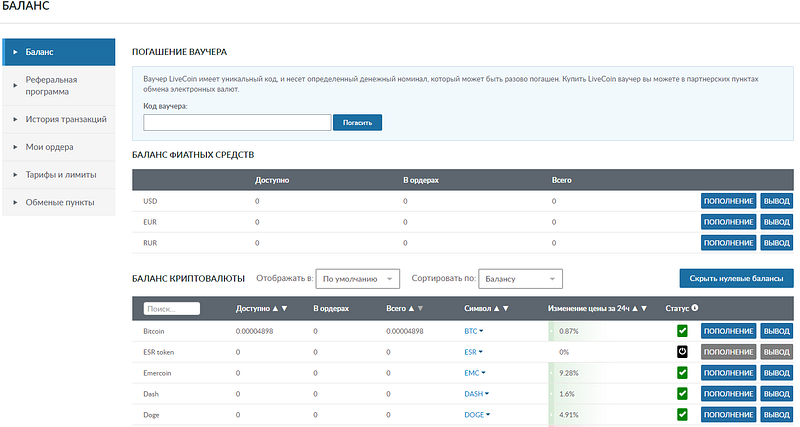Click the Код ваучера input field
The height and width of the screenshot is (427, 800).
(x=237, y=122)
